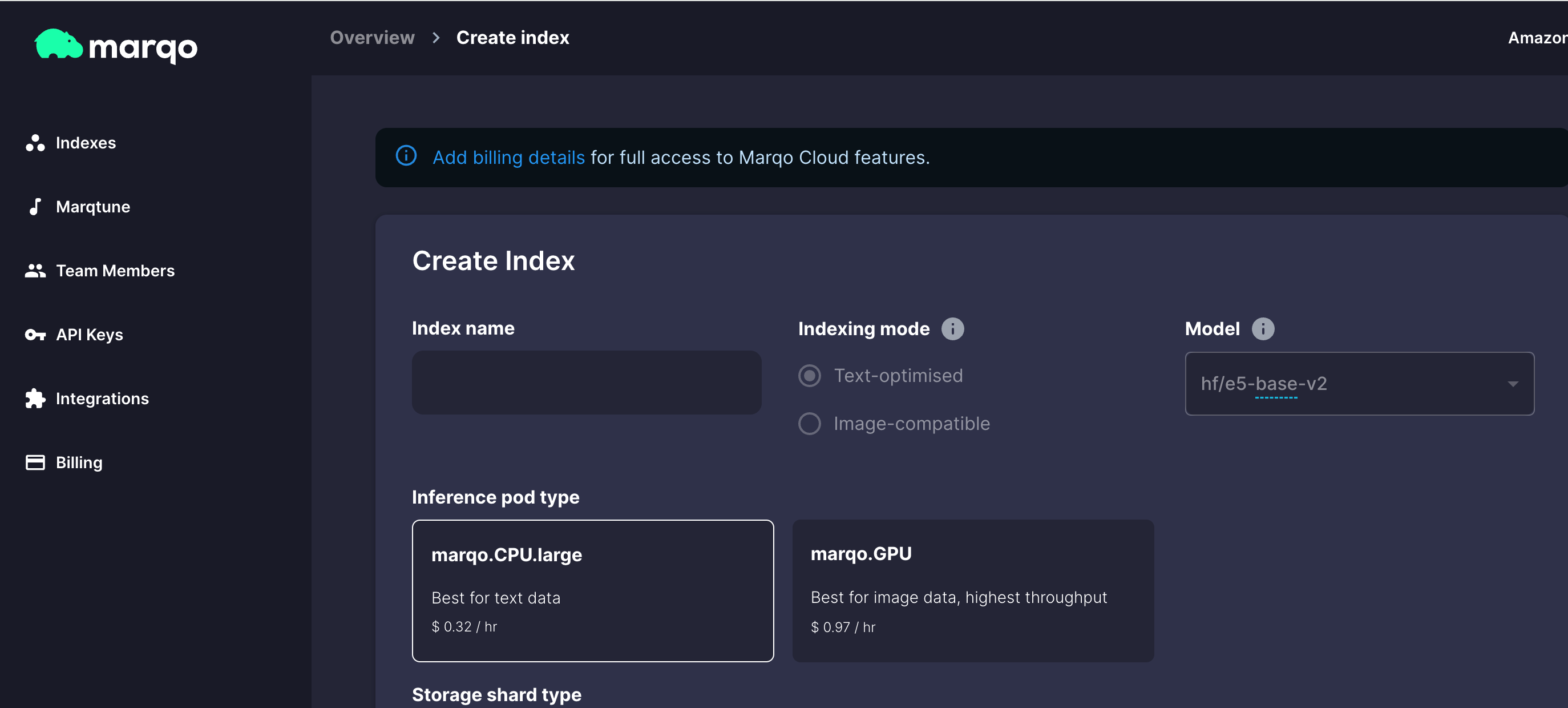Open Team Members in the sidebar menu
1568x708 pixels.
point(115,271)
